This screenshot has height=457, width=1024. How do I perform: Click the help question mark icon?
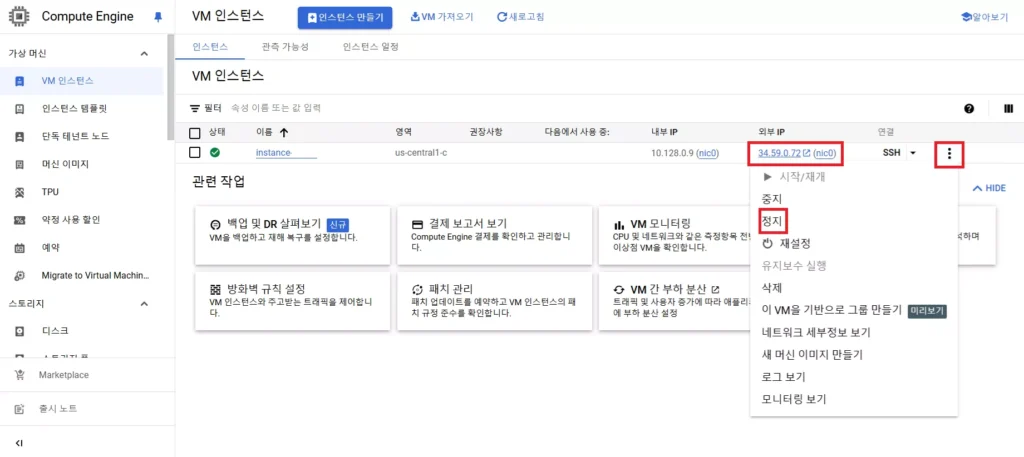(x=969, y=108)
